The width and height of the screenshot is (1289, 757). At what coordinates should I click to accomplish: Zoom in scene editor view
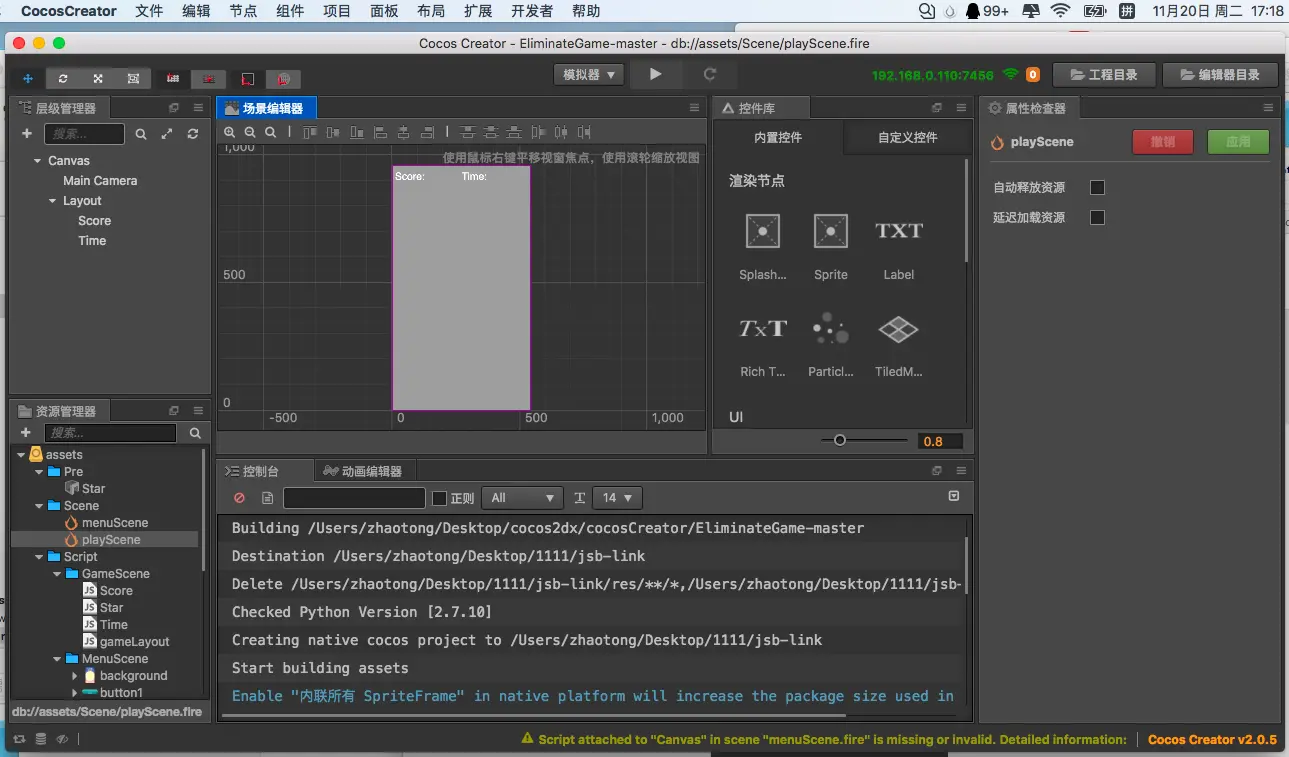pyautogui.click(x=230, y=132)
